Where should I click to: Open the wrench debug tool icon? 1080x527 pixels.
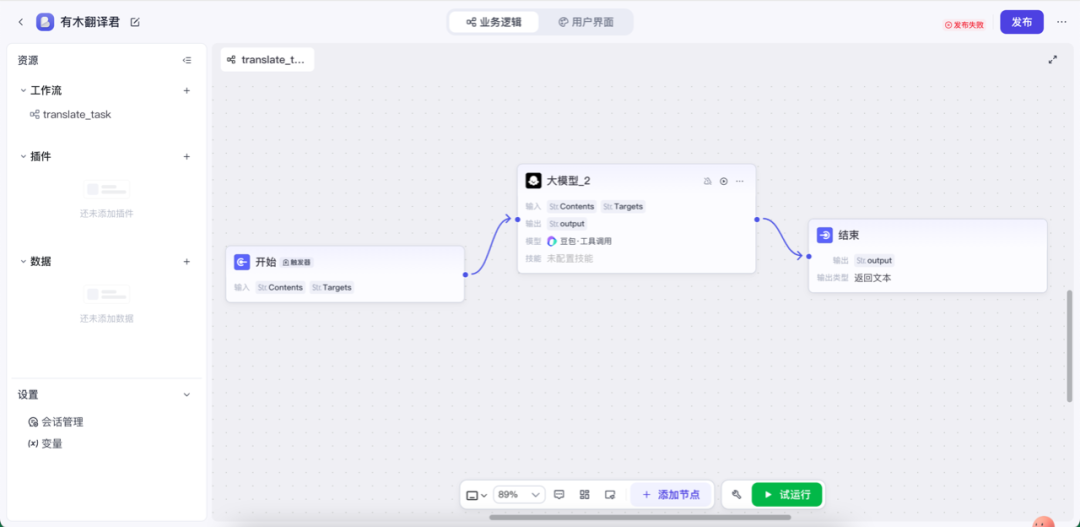pos(736,495)
